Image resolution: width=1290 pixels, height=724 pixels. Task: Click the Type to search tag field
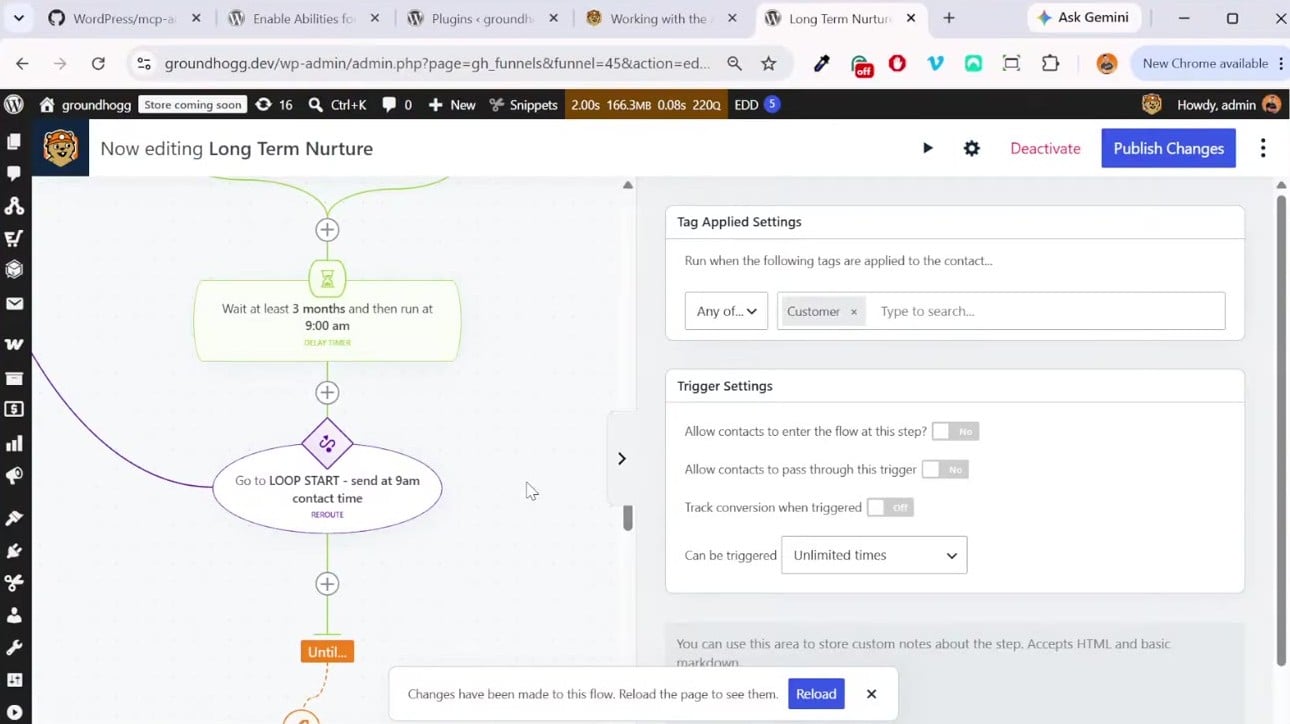point(1045,311)
